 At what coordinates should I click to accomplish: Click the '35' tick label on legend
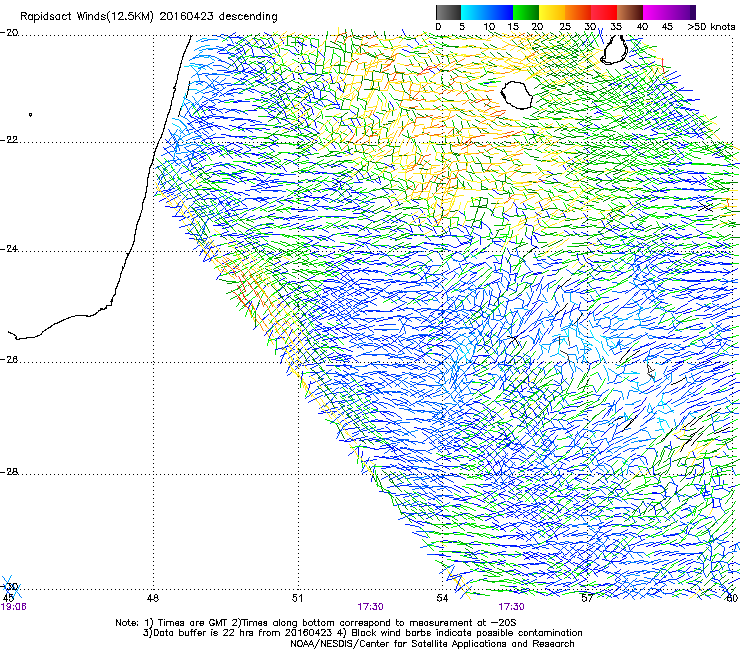pyautogui.click(x=616, y=27)
